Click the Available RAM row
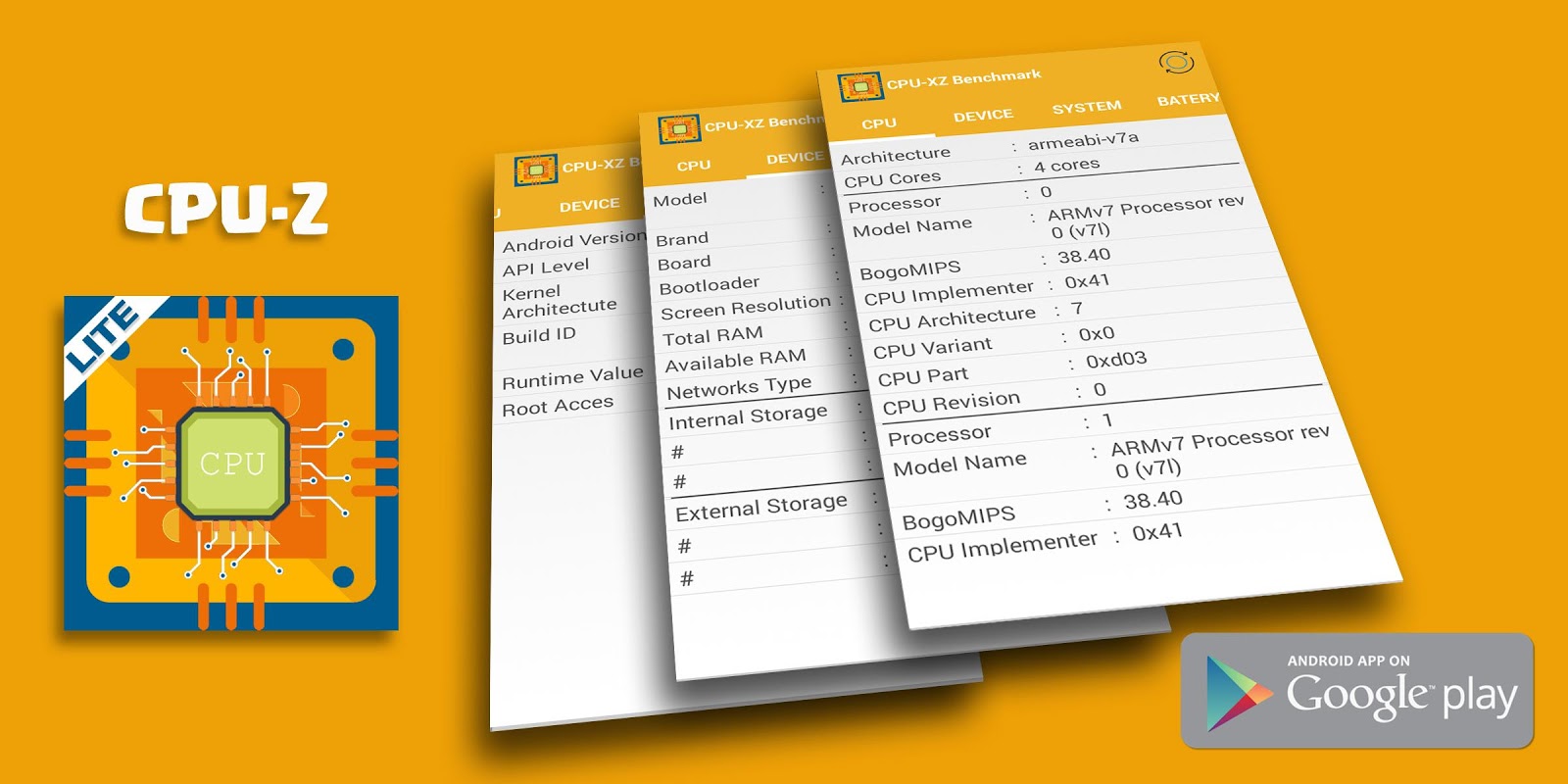The width and height of the screenshot is (1568, 784). (759, 360)
